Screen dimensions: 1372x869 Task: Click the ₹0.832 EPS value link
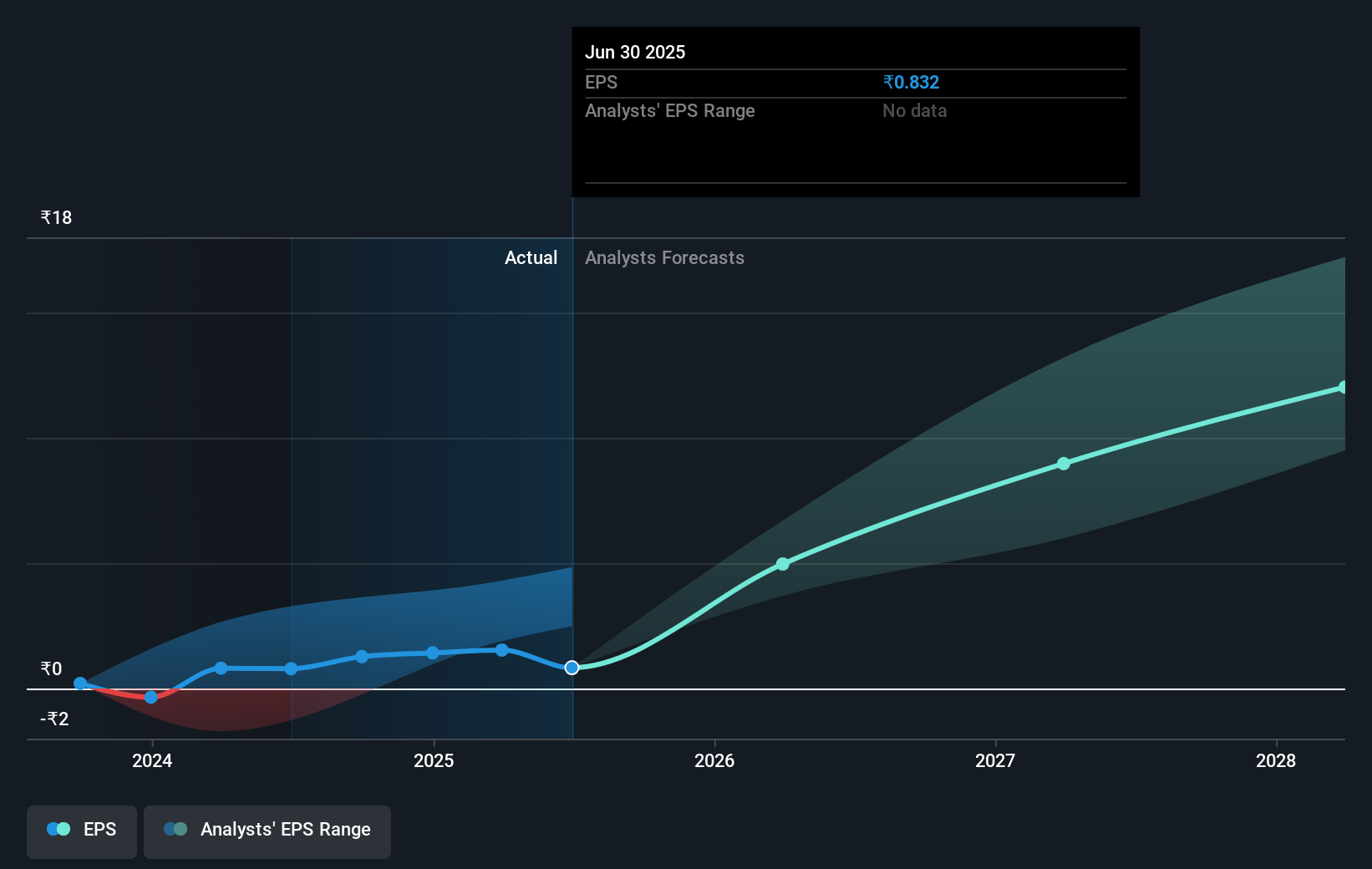coord(911,82)
